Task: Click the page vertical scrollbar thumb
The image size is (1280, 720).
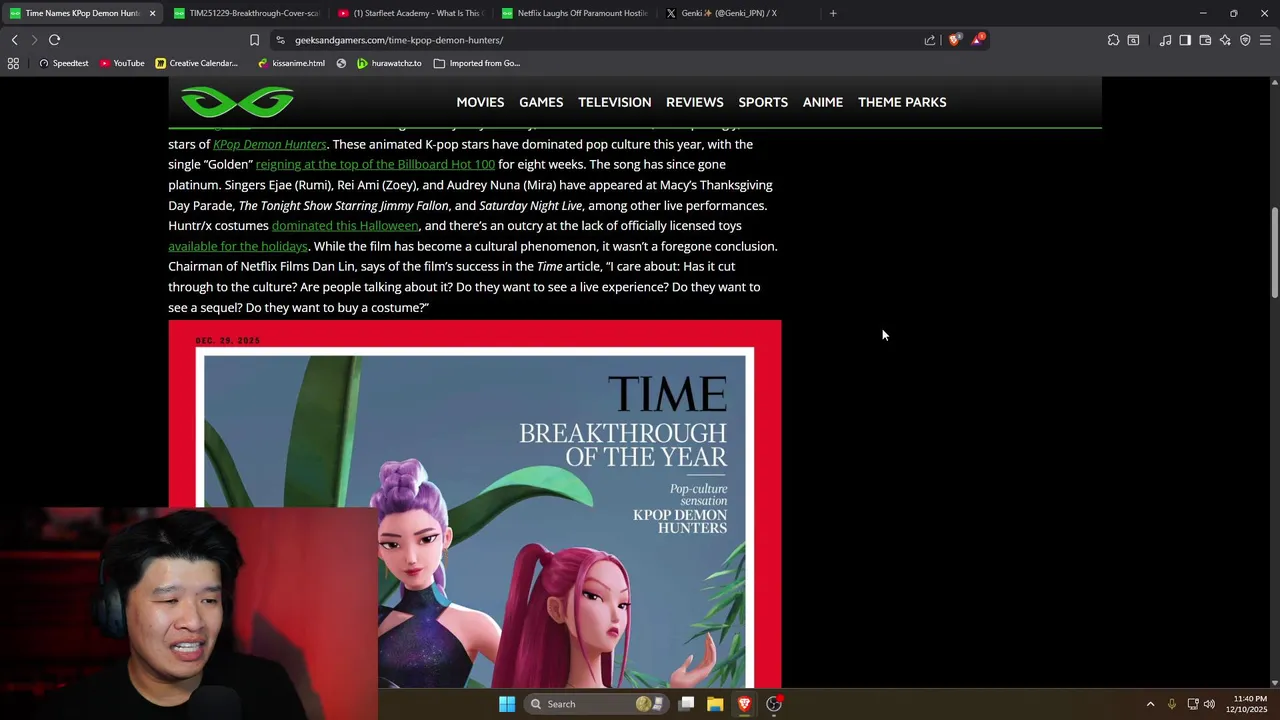Action: (1274, 253)
